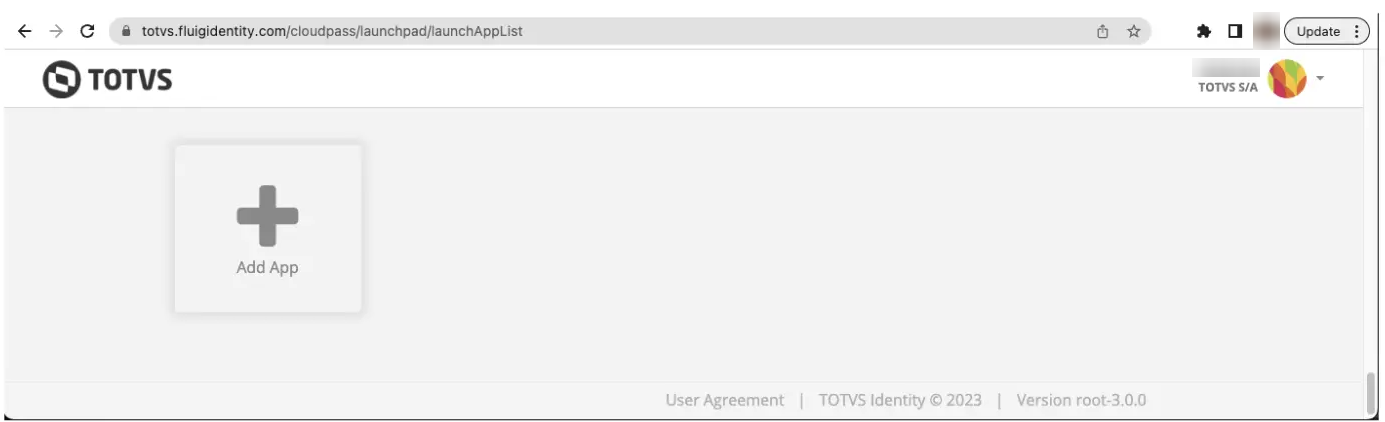Reload the launchpad page
The image size is (1385, 422).
point(87,31)
